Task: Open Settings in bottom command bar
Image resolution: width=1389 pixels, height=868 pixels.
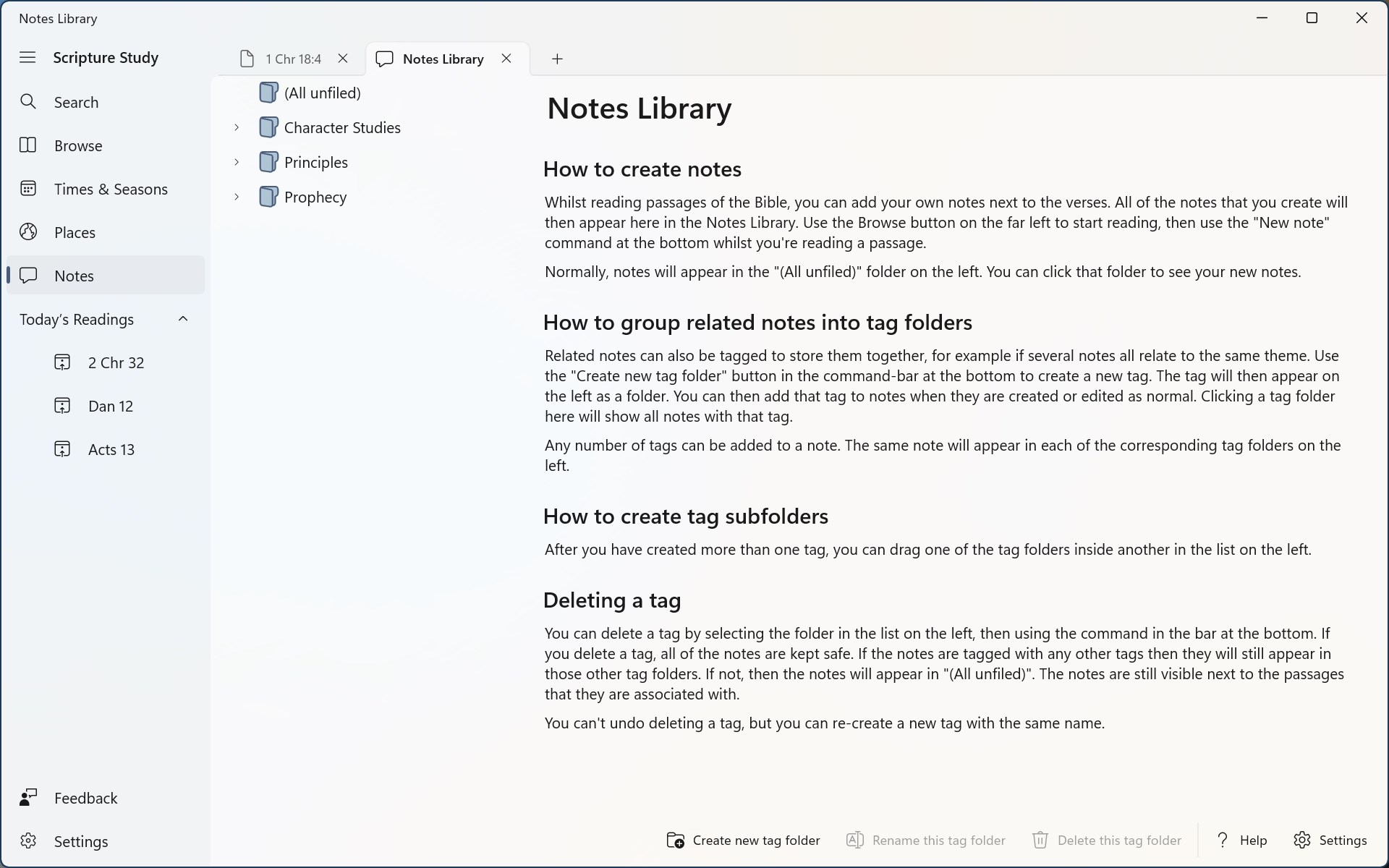Action: (x=1330, y=840)
